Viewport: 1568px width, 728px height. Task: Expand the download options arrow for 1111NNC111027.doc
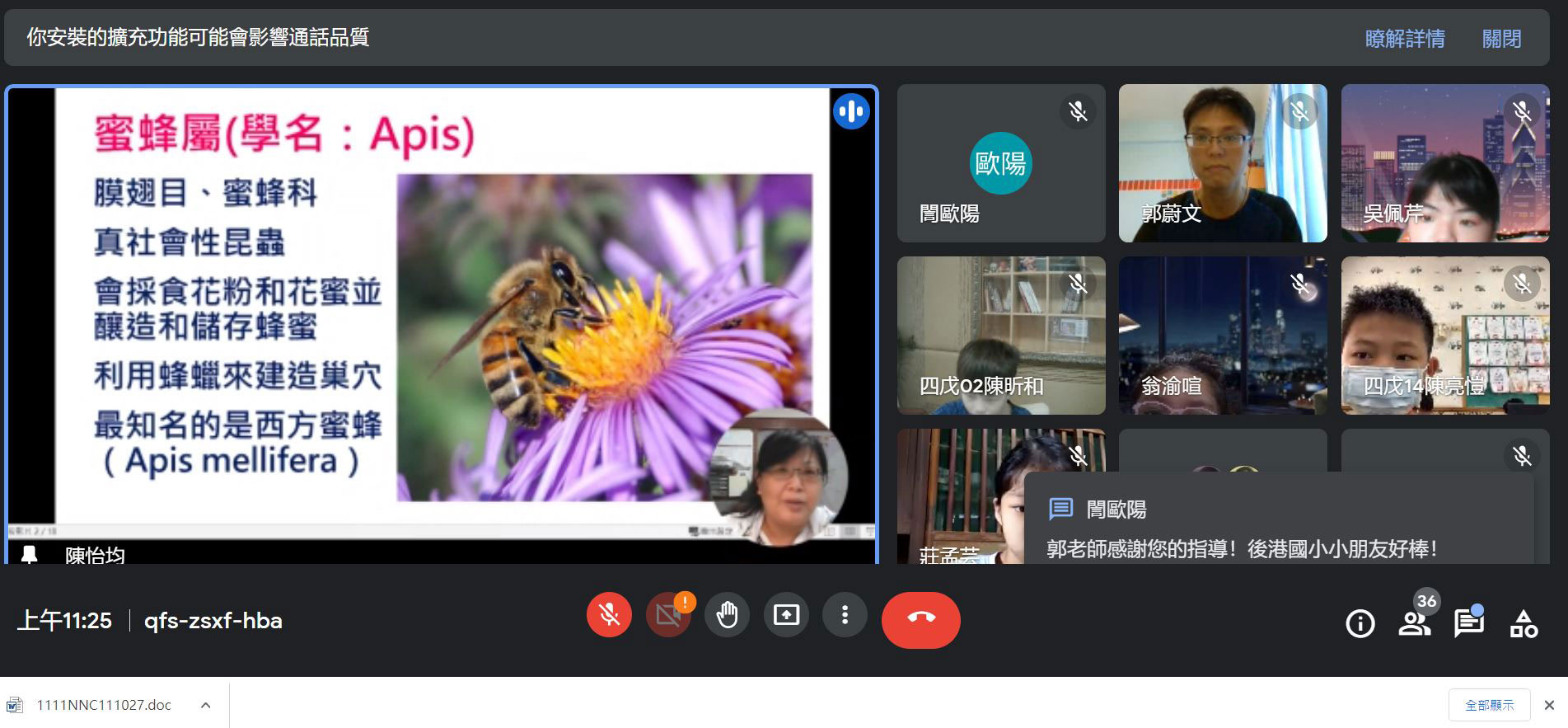[206, 705]
